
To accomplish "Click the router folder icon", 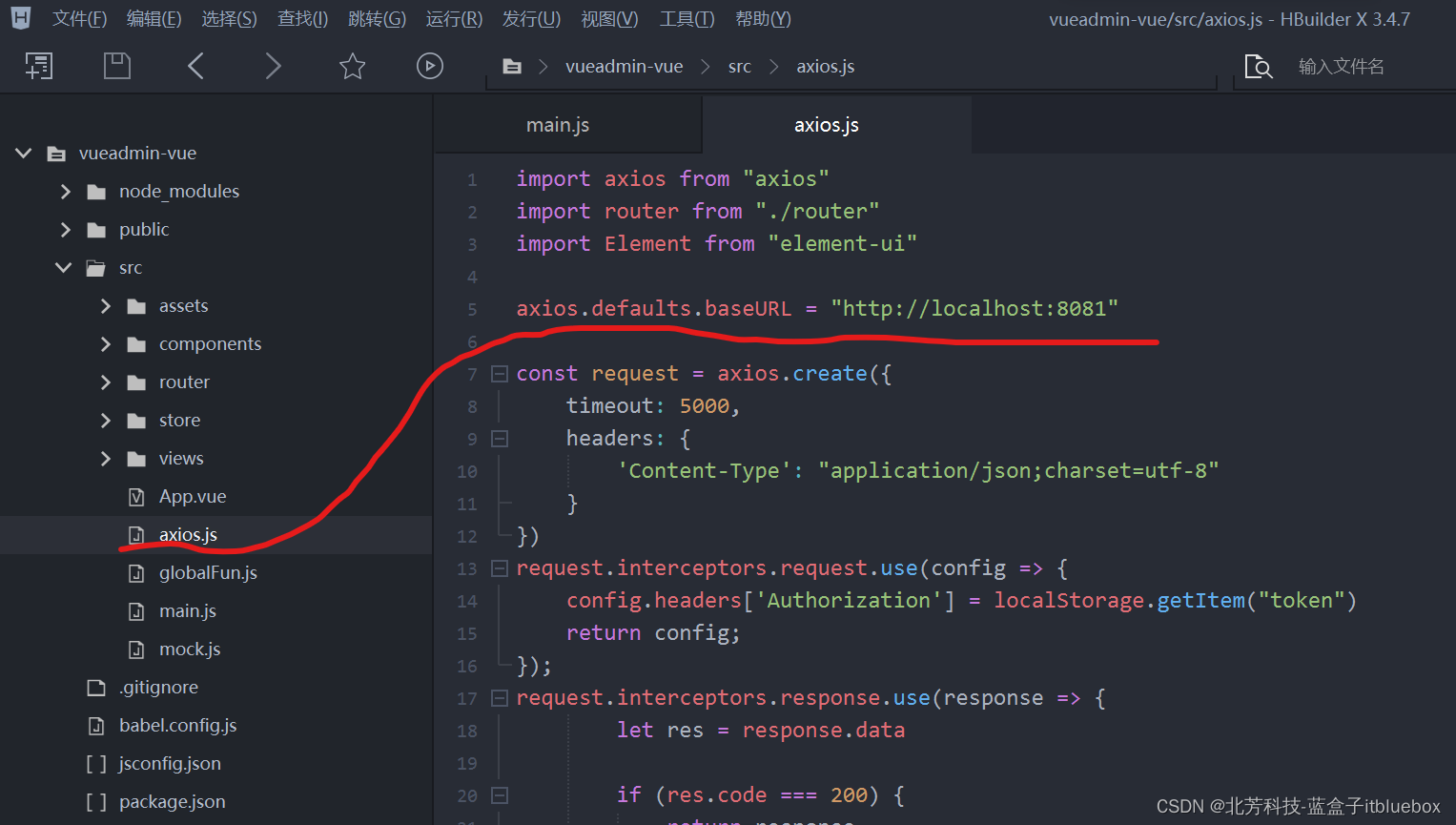I will (136, 382).
